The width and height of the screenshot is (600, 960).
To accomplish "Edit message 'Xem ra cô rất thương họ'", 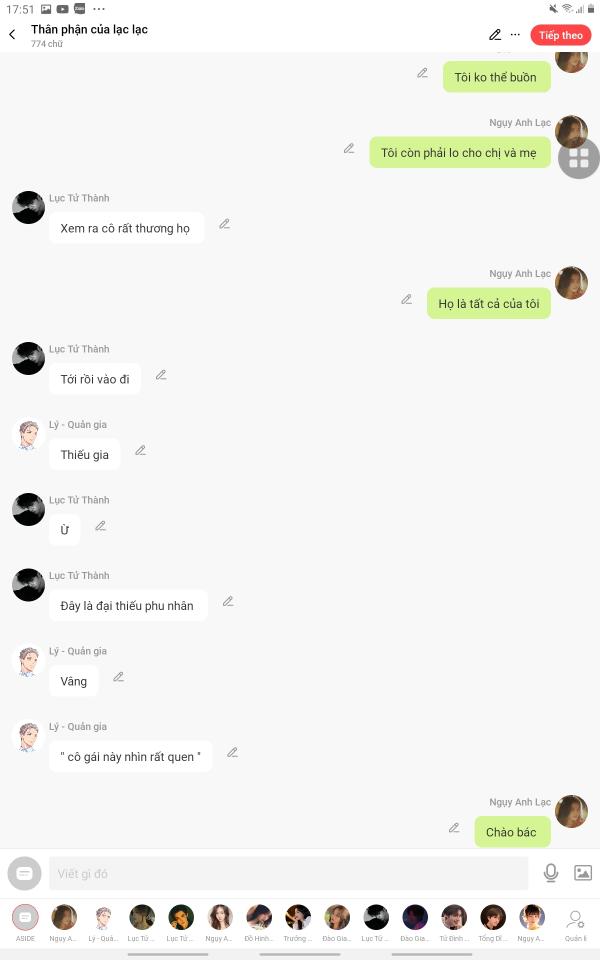I will [225, 224].
